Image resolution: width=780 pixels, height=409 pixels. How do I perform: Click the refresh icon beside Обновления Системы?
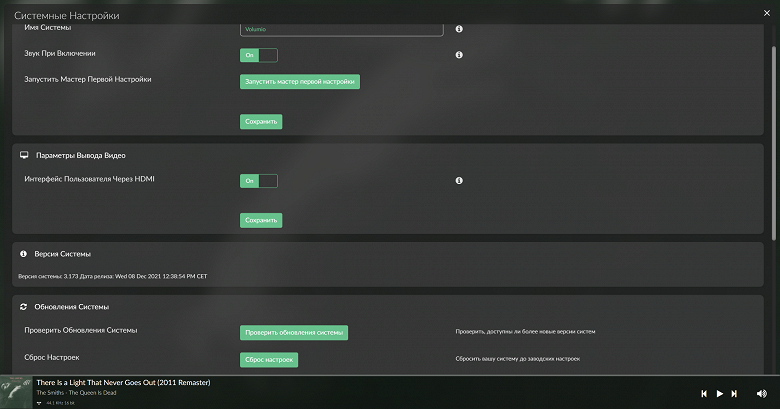[x=23, y=307]
